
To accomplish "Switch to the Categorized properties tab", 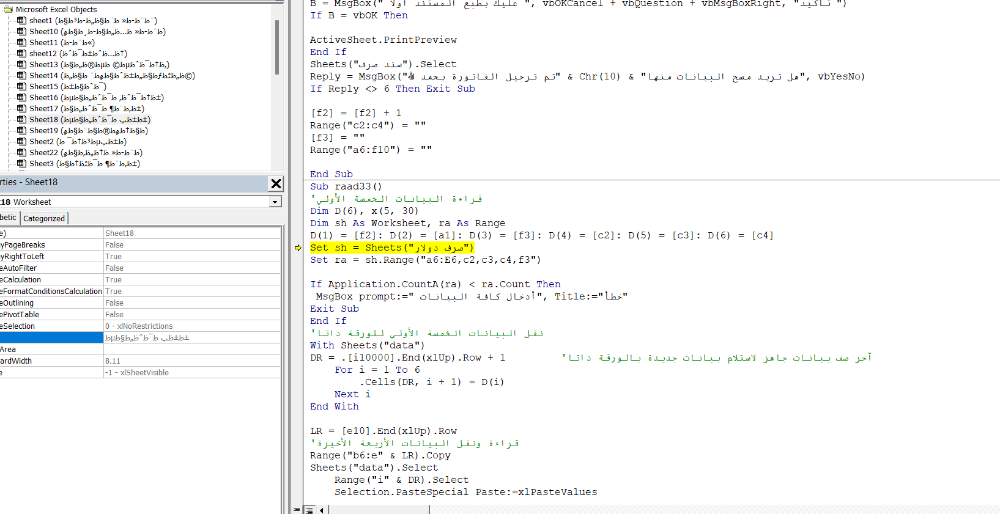I will [x=44, y=218].
